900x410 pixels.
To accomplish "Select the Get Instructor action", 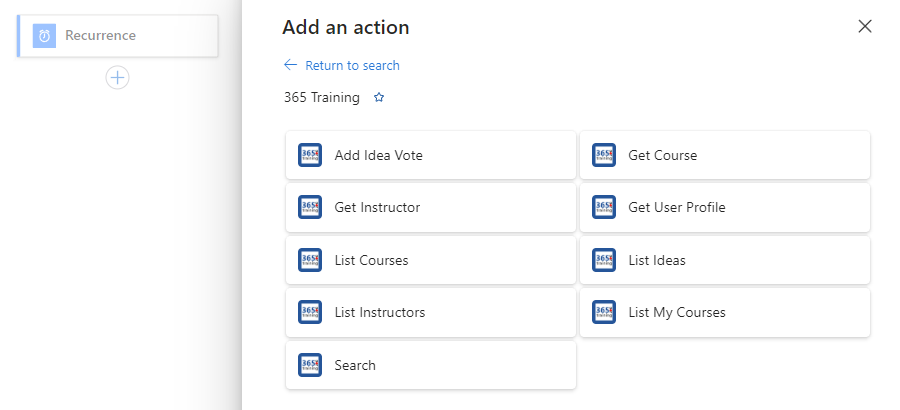I will [x=431, y=207].
